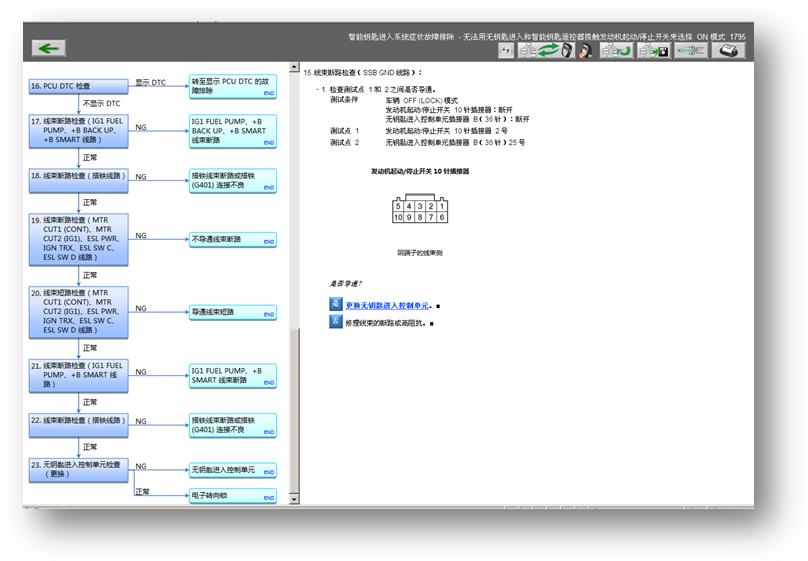
Task: Click caption 发动机起动/停止开关 10 针插接器
Action: point(420,171)
